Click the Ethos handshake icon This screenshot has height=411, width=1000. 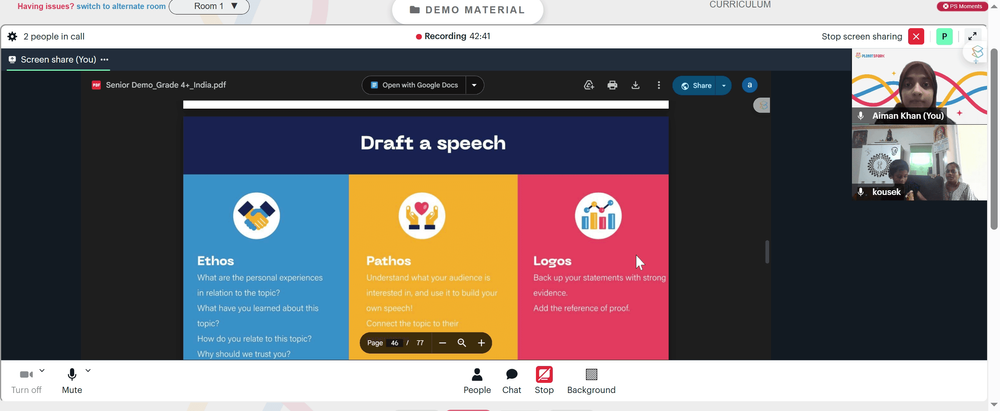click(256, 216)
